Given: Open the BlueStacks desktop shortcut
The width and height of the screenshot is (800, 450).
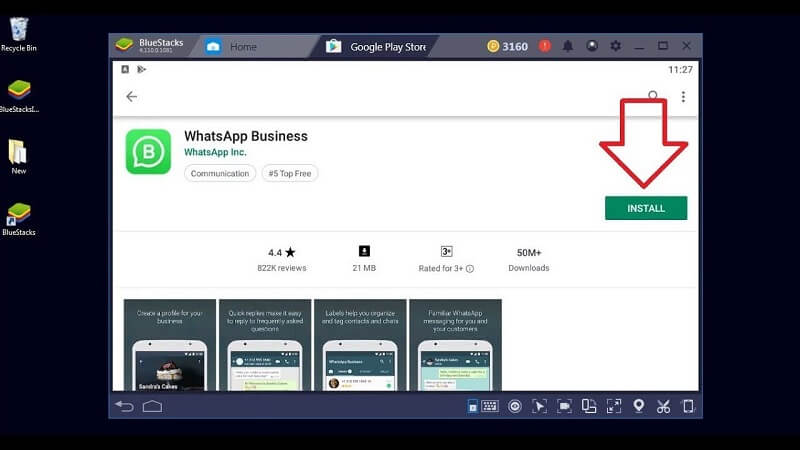Looking at the screenshot, I should coord(19,219).
